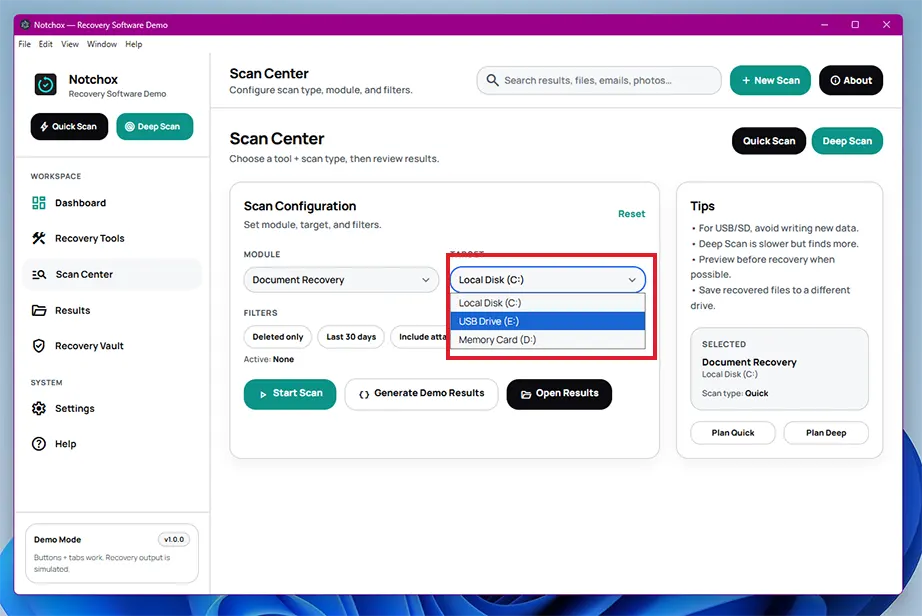Screen dimensions: 922x616
Task: Click the v1.0.0 version badge
Action: 174,540
